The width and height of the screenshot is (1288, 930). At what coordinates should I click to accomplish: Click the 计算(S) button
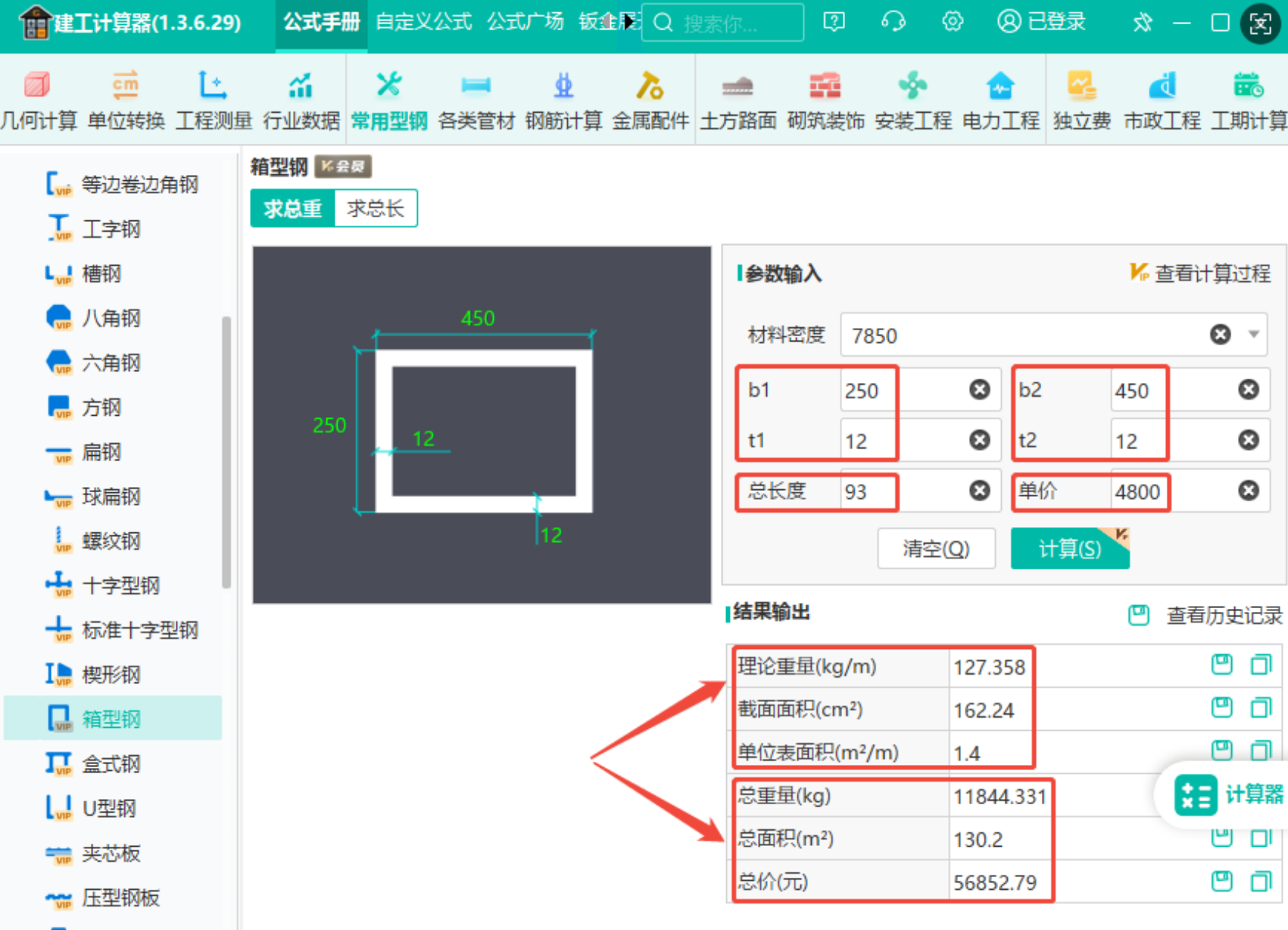point(1070,548)
